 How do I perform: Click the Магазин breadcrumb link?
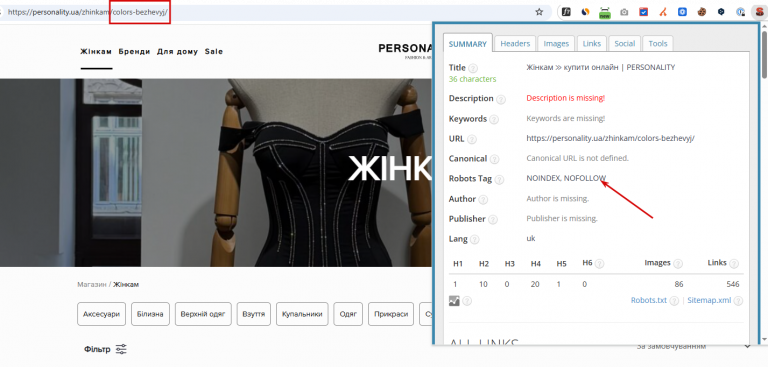92,284
